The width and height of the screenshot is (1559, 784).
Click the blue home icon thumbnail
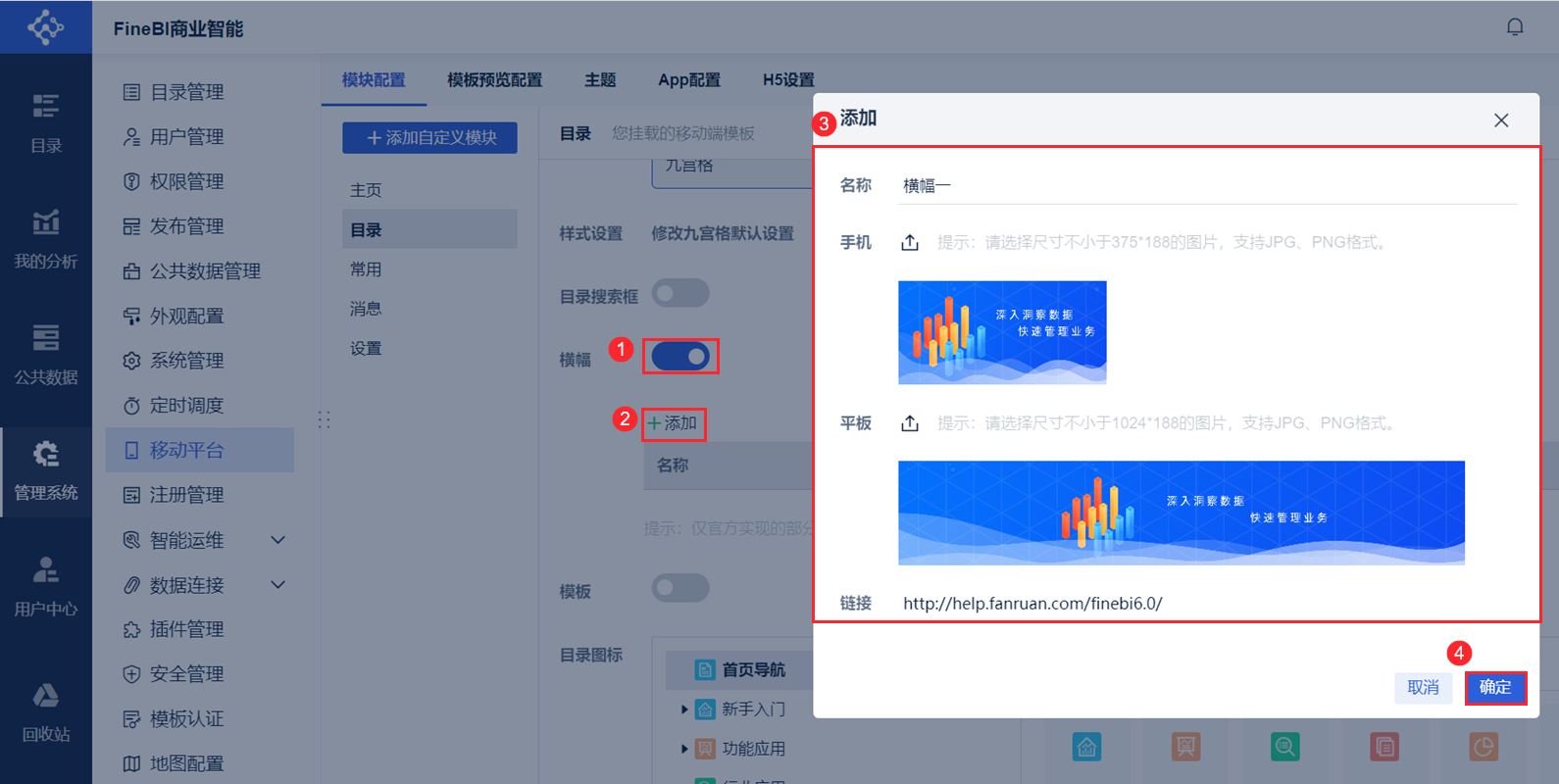[x=1086, y=748]
